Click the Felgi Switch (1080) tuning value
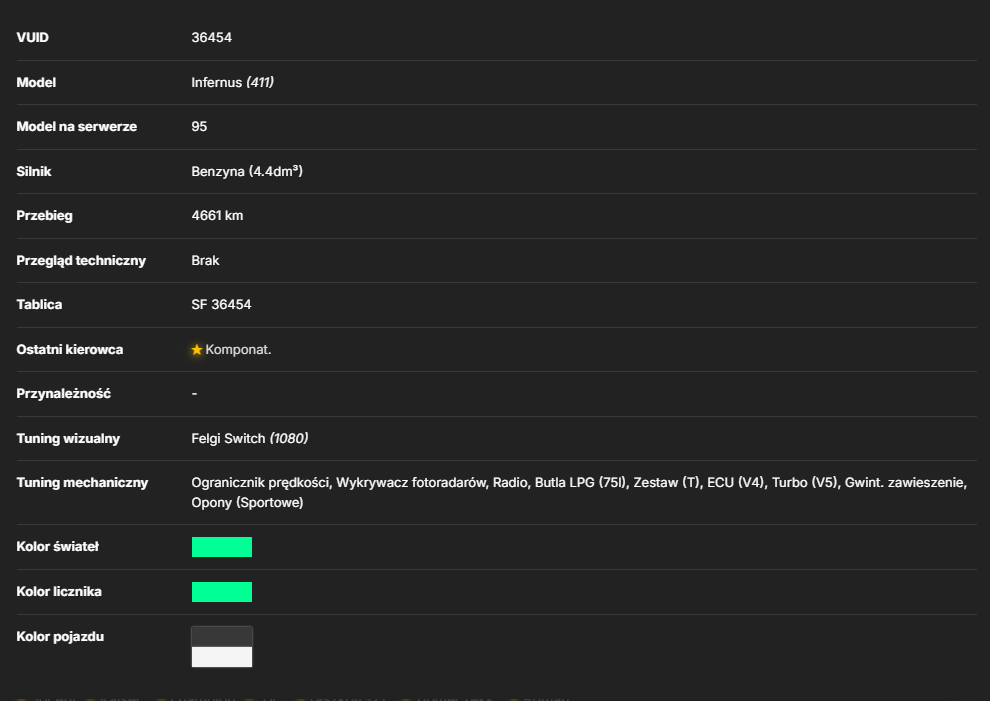Viewport: 990px width, 701px height. click(249, 438)
